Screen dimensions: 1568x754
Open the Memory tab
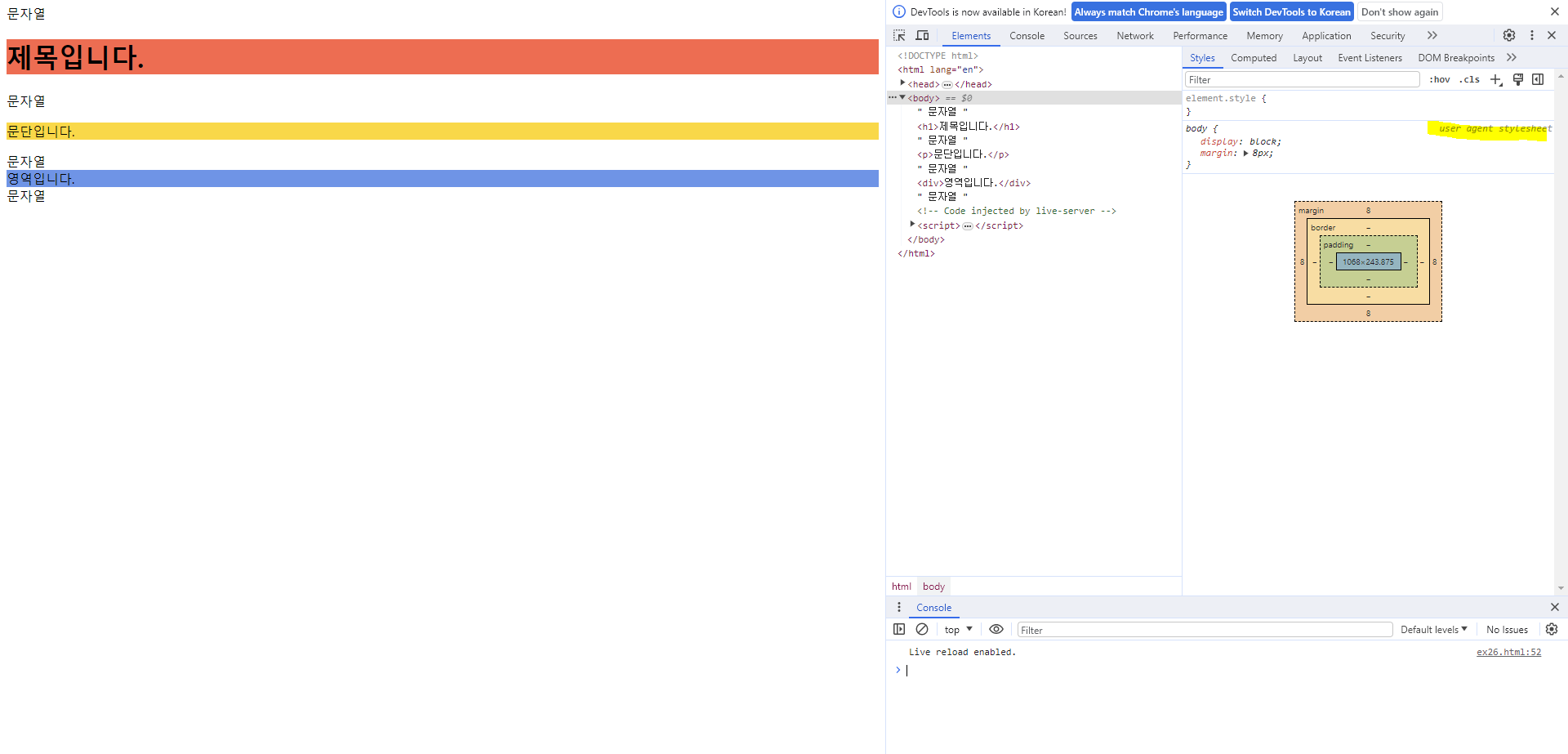(1264, 35)
